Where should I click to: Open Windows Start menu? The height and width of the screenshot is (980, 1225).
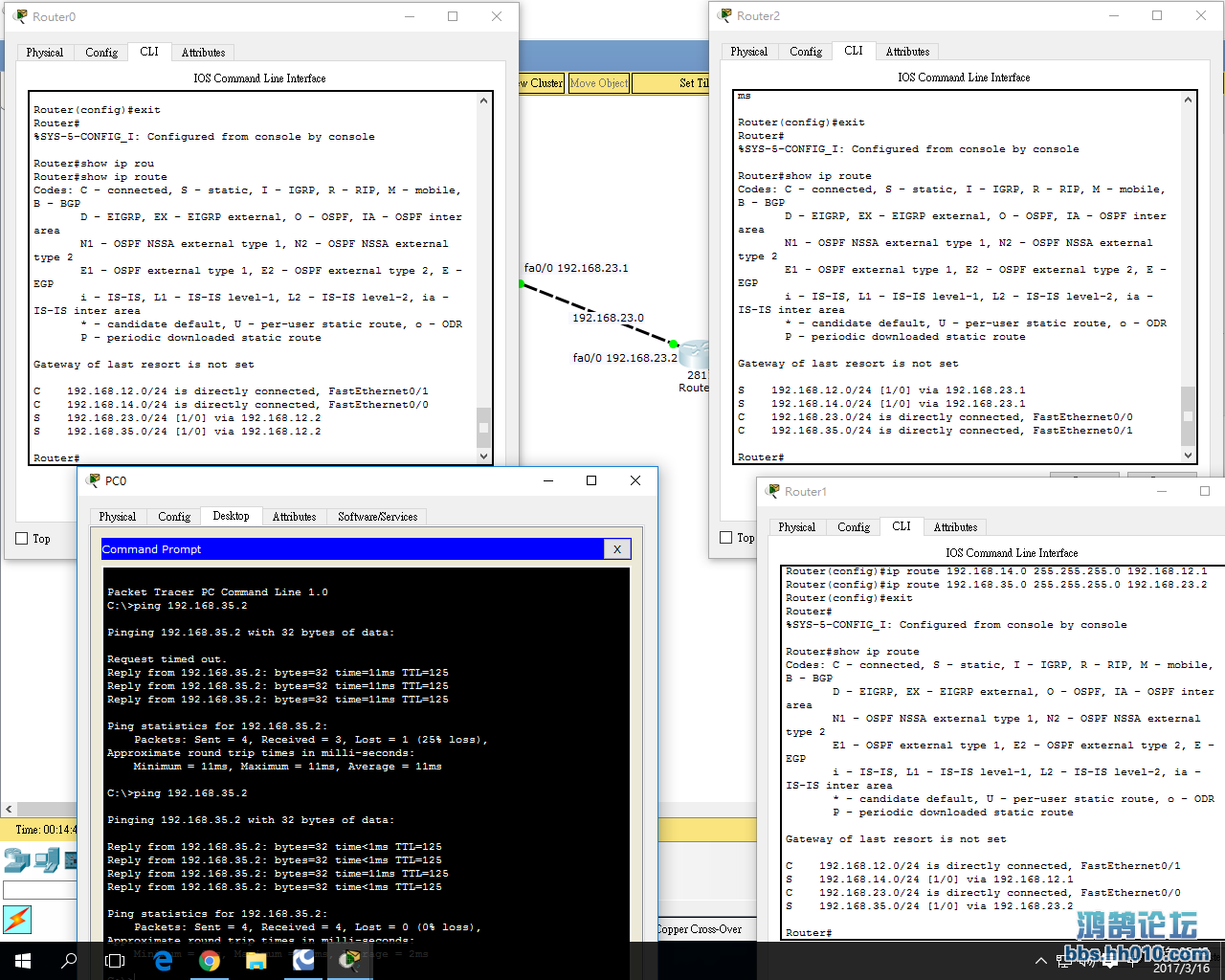coord(23,960)
